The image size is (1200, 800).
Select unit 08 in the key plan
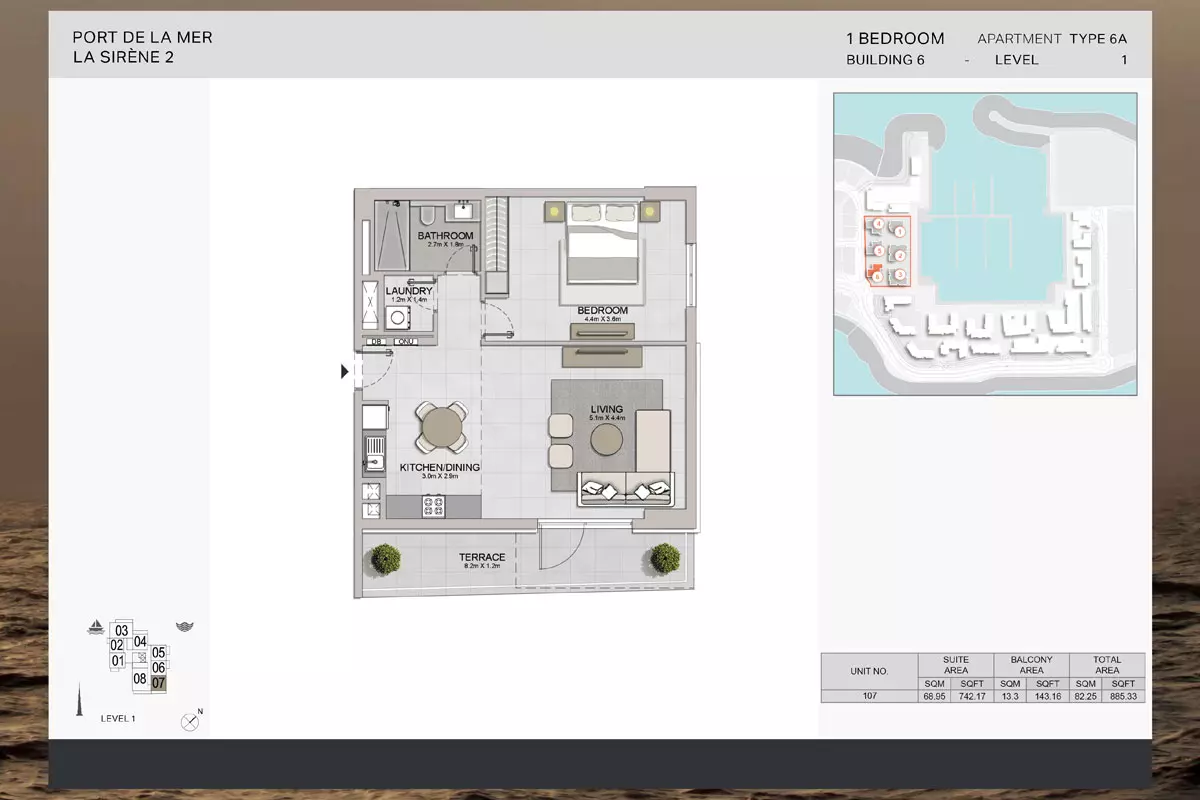[x=140, y=679]
